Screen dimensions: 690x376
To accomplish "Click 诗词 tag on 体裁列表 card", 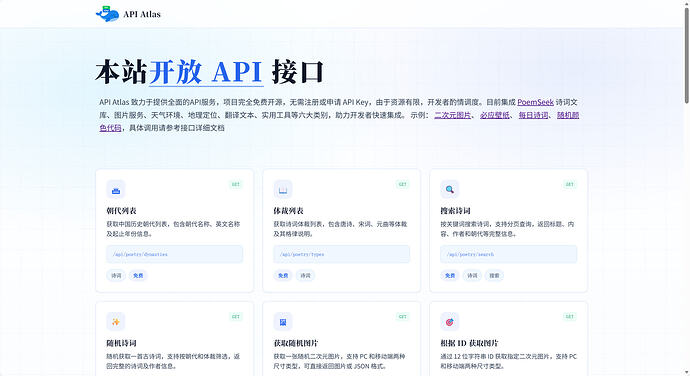I will [x=305, y=276].
